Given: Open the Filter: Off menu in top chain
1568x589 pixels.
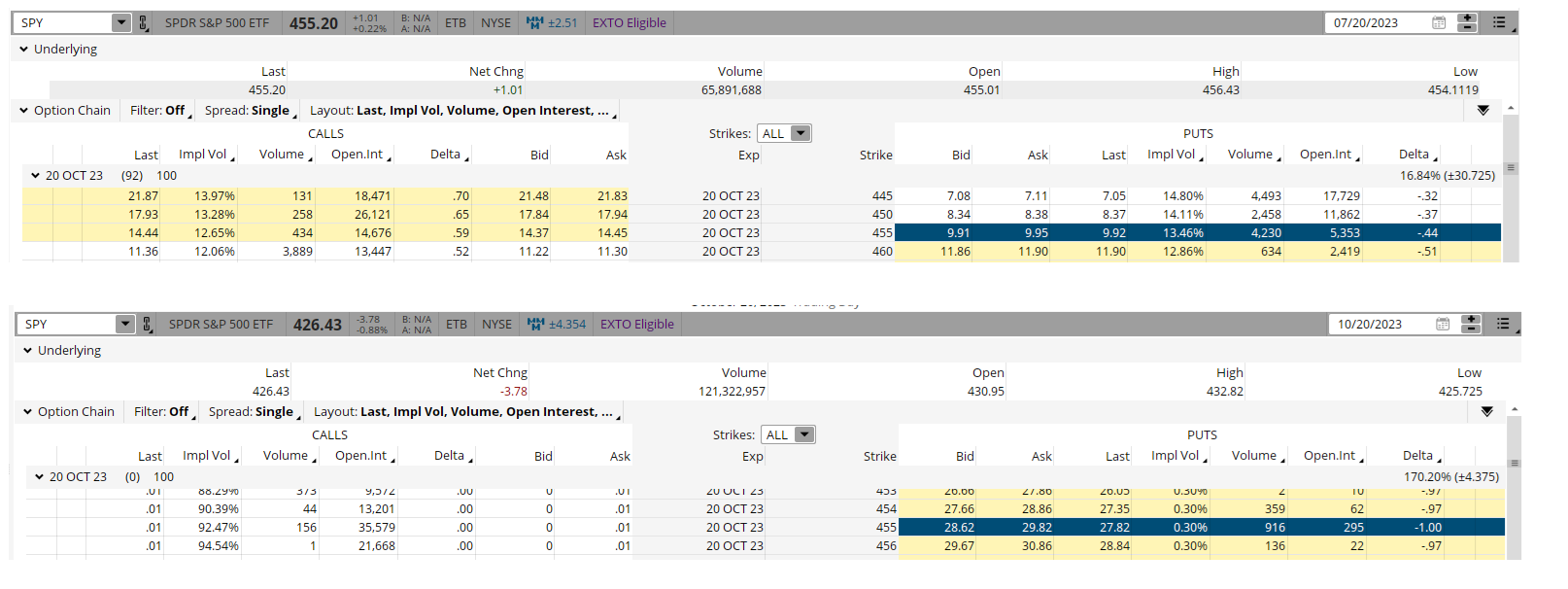Looking at the screenshot, I should pos(160,111).
